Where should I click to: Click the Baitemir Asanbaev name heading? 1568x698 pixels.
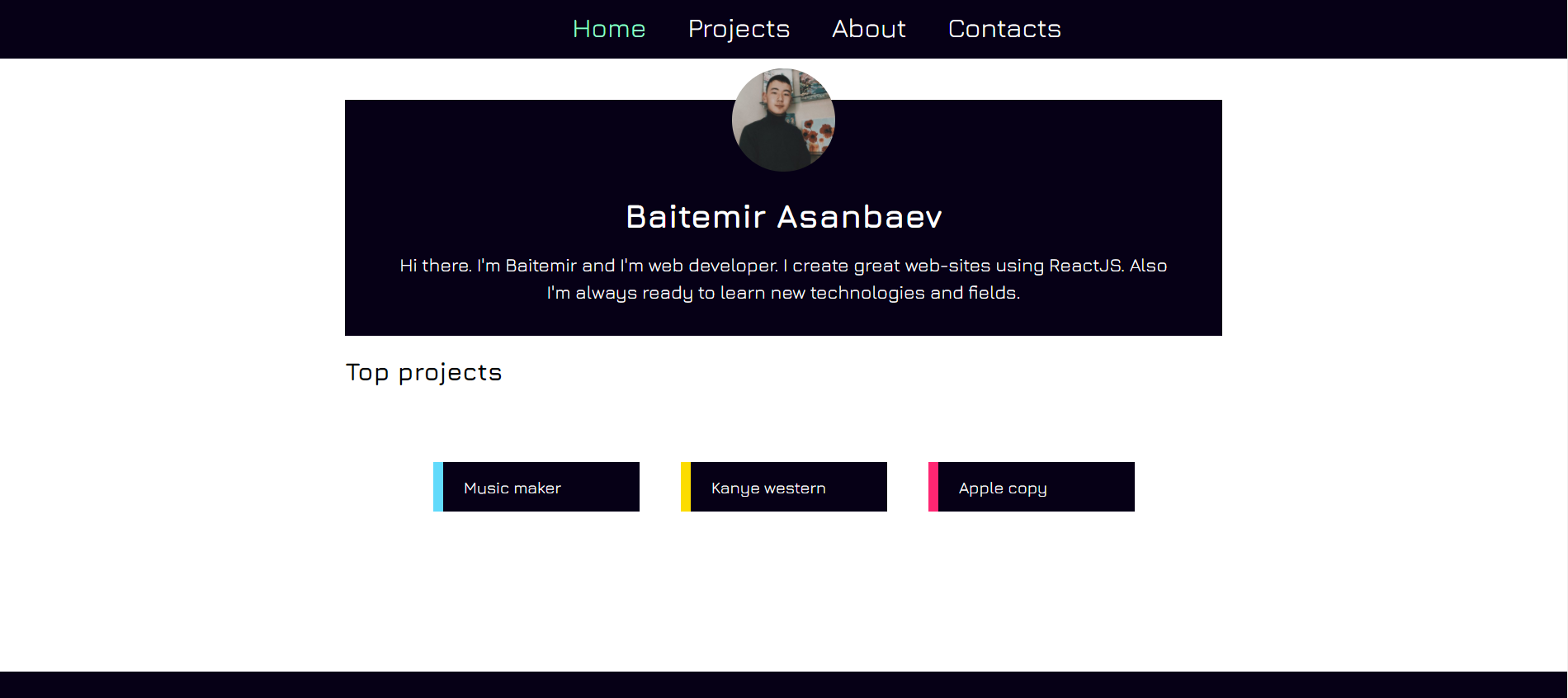pyautogui.click(x=783, y=217)
